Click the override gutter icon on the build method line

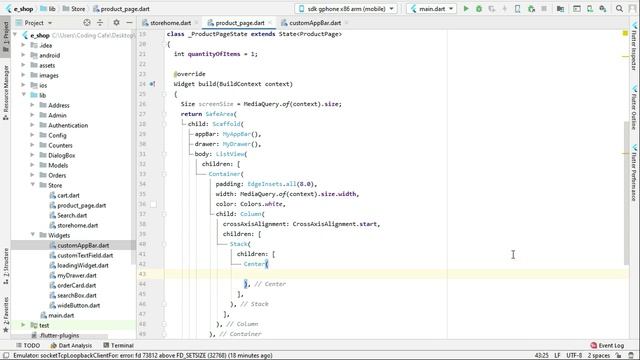[x=152, y=84]
